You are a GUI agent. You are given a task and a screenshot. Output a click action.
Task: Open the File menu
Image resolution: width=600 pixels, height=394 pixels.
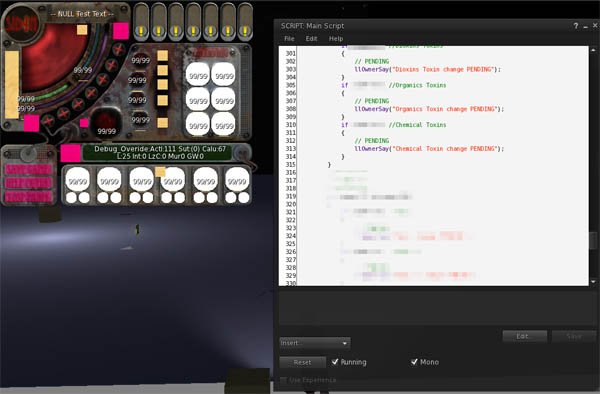click(289, 39)
